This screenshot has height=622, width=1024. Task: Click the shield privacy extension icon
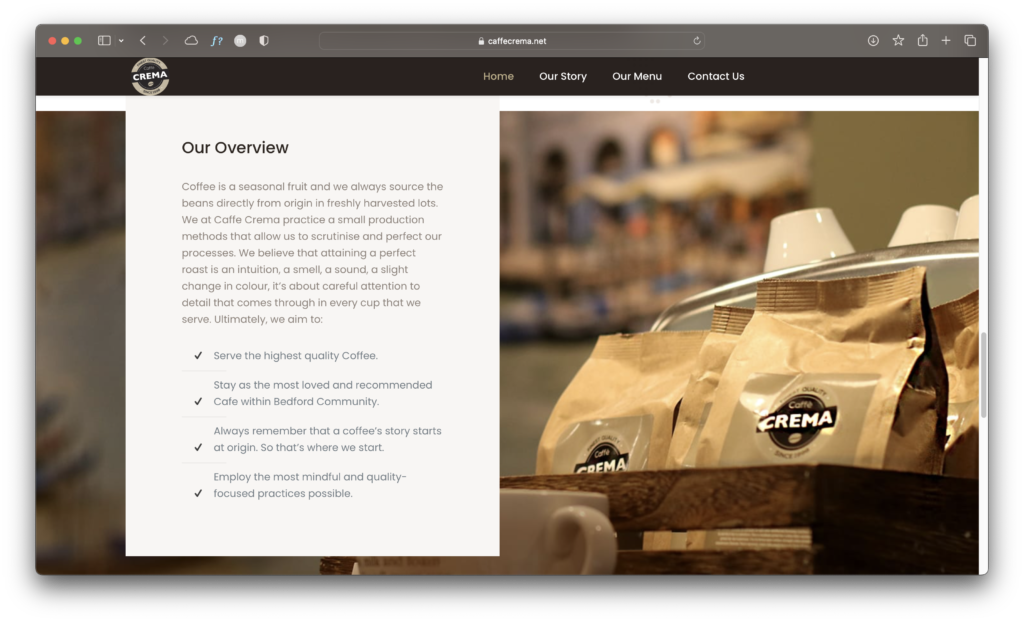[263, 40]
